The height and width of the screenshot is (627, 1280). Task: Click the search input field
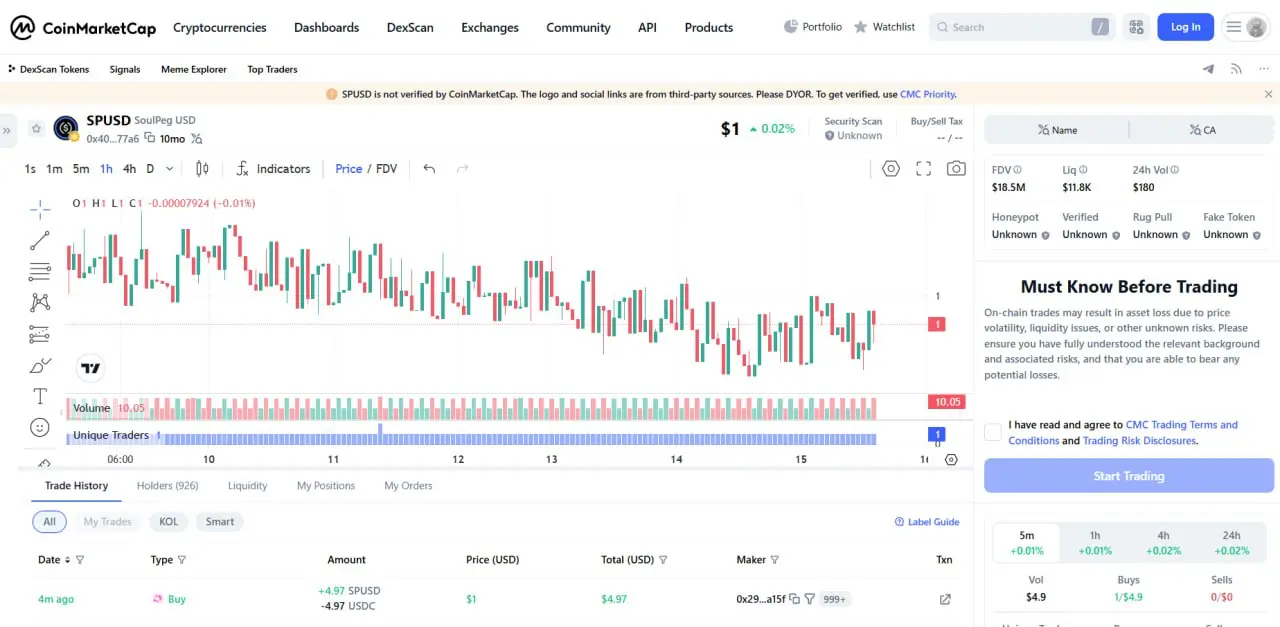[1022, 27]
